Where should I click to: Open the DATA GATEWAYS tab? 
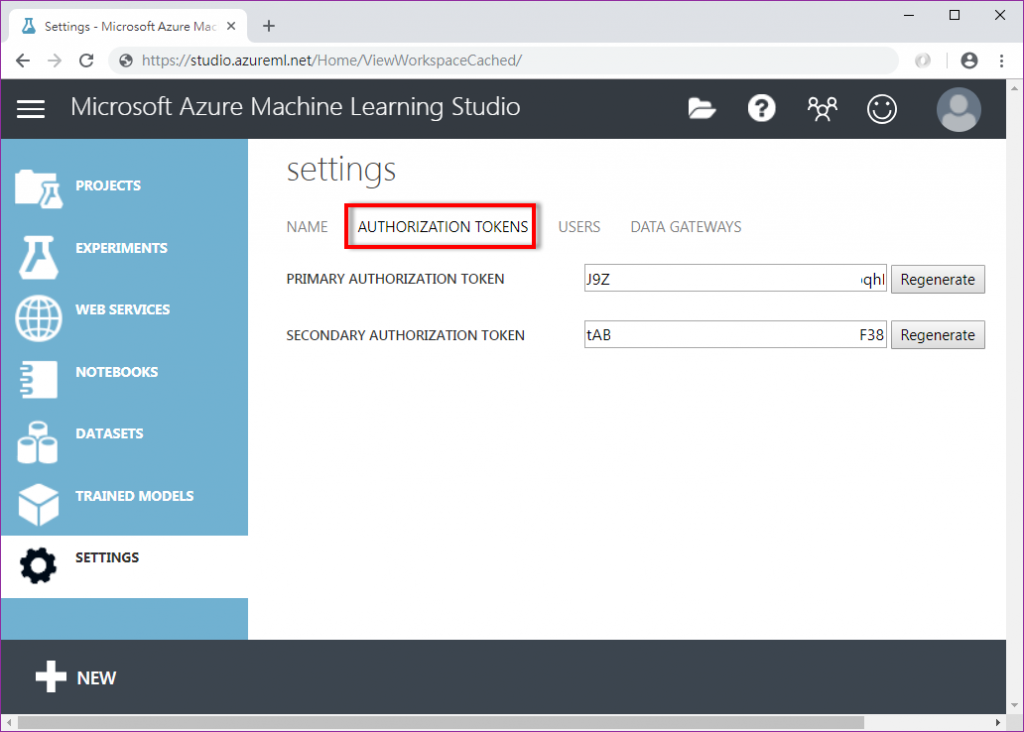[686, 227]
